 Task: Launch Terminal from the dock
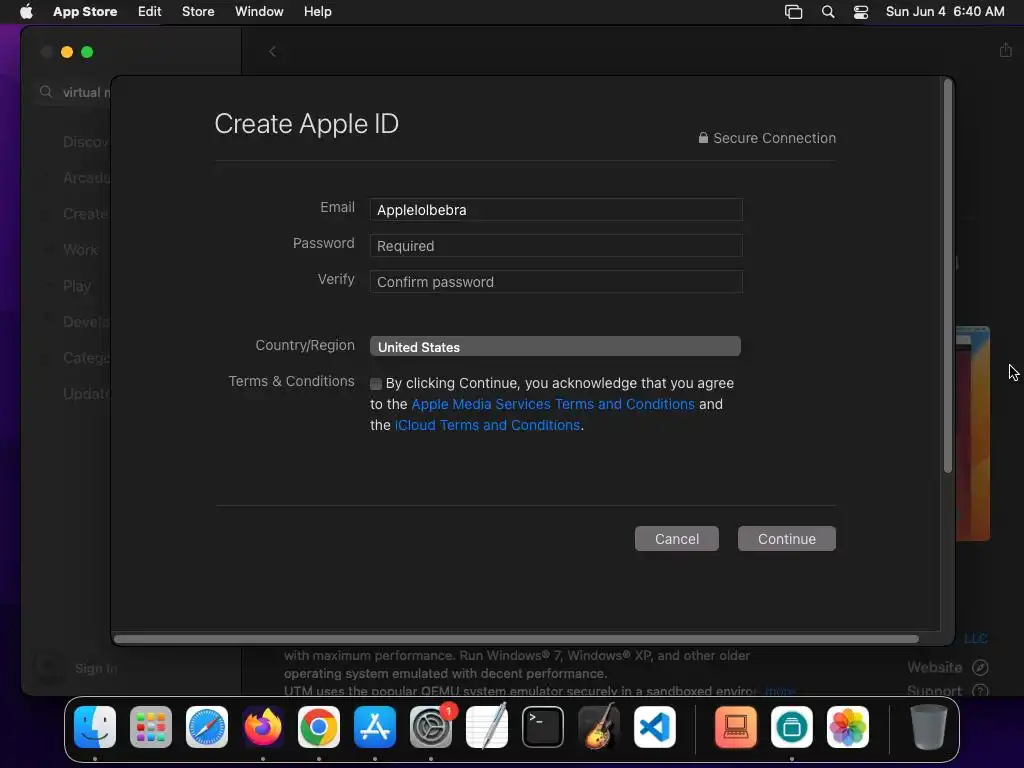pyautogui.click(x=543, y=727)
